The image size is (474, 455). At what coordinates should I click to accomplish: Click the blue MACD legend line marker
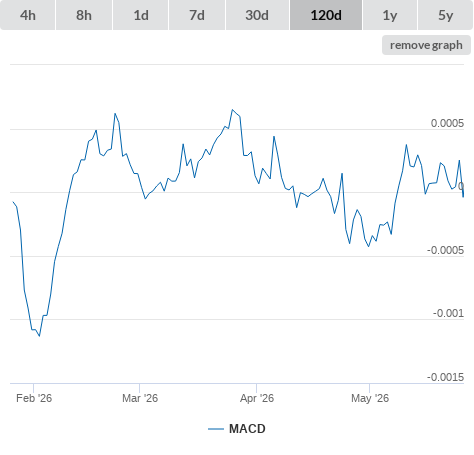pos(216,429)
